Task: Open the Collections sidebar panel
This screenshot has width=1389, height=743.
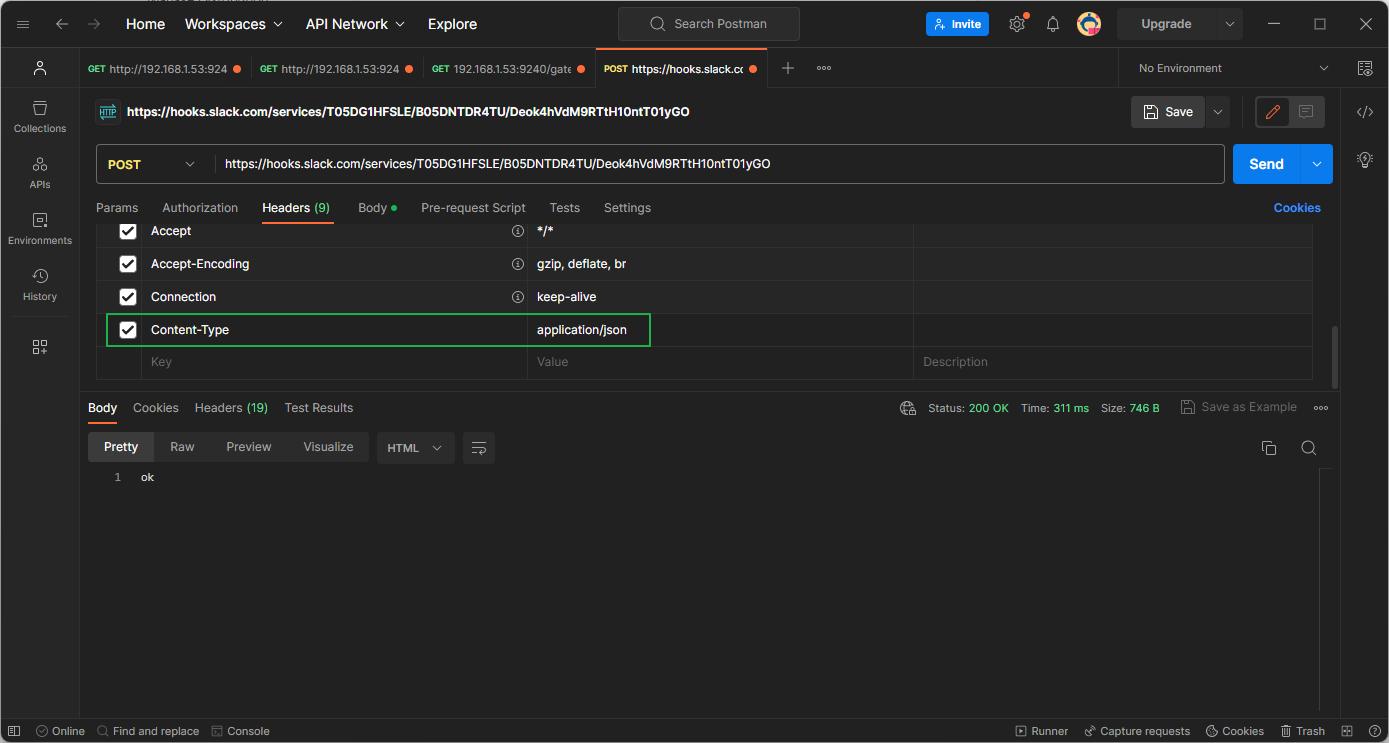Action: point(40,116)
